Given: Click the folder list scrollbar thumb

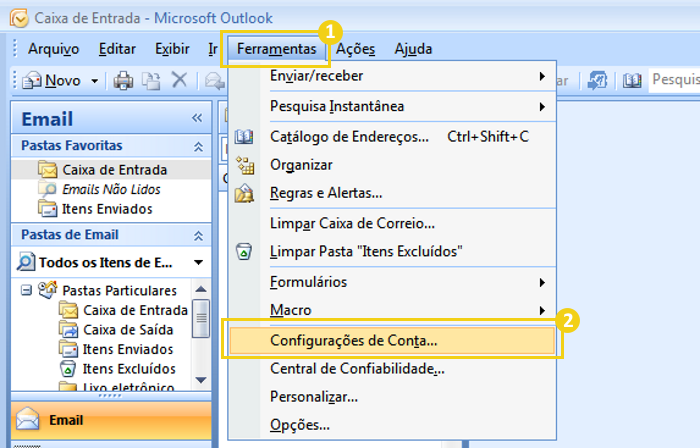Looking at the screenshot, I should point(201,318).
